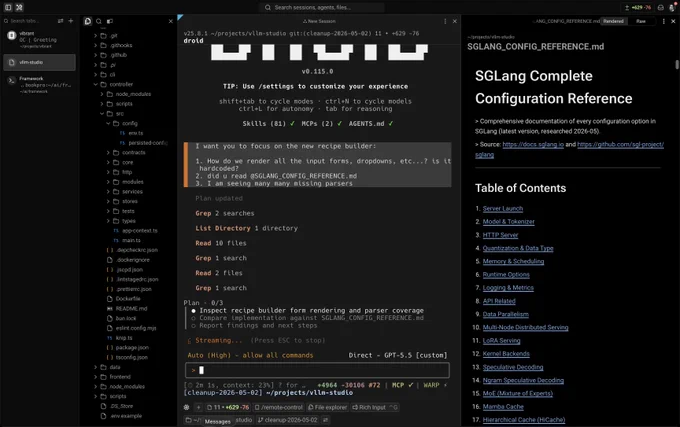Click the global Search sessions, agents, files bar
Image resolution: width=680 pixels, height=427 pixels.
point(321,7)
